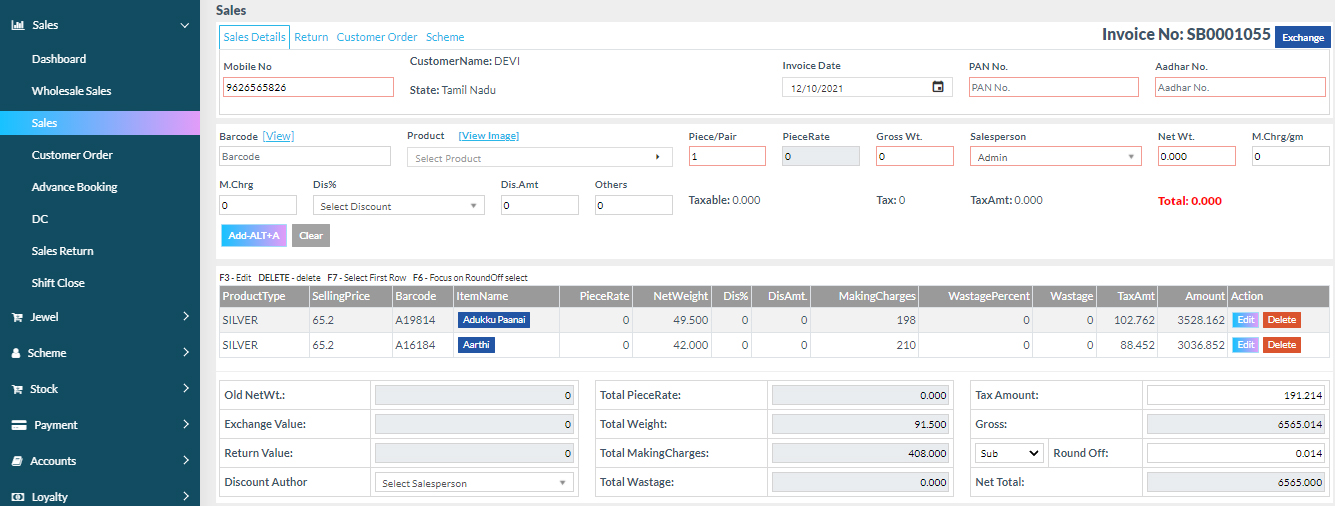Open the Salesperson Admin dropdown
Image resolution: width=1335 pixels, height=506 pixels.
(x=1055, y=157)
